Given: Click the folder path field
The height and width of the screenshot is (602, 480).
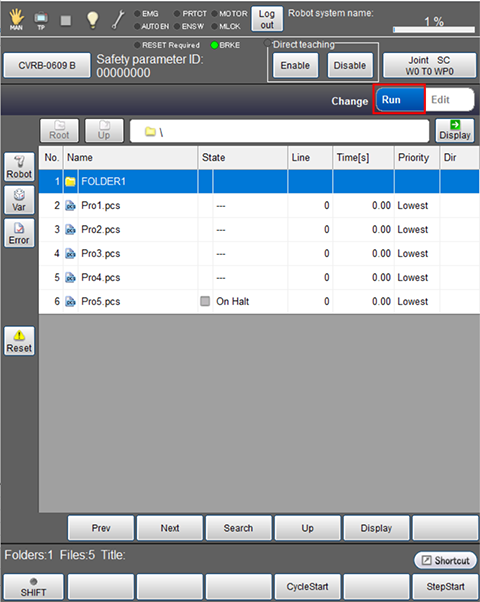Looking at the screenshot, I should point(280,131).
